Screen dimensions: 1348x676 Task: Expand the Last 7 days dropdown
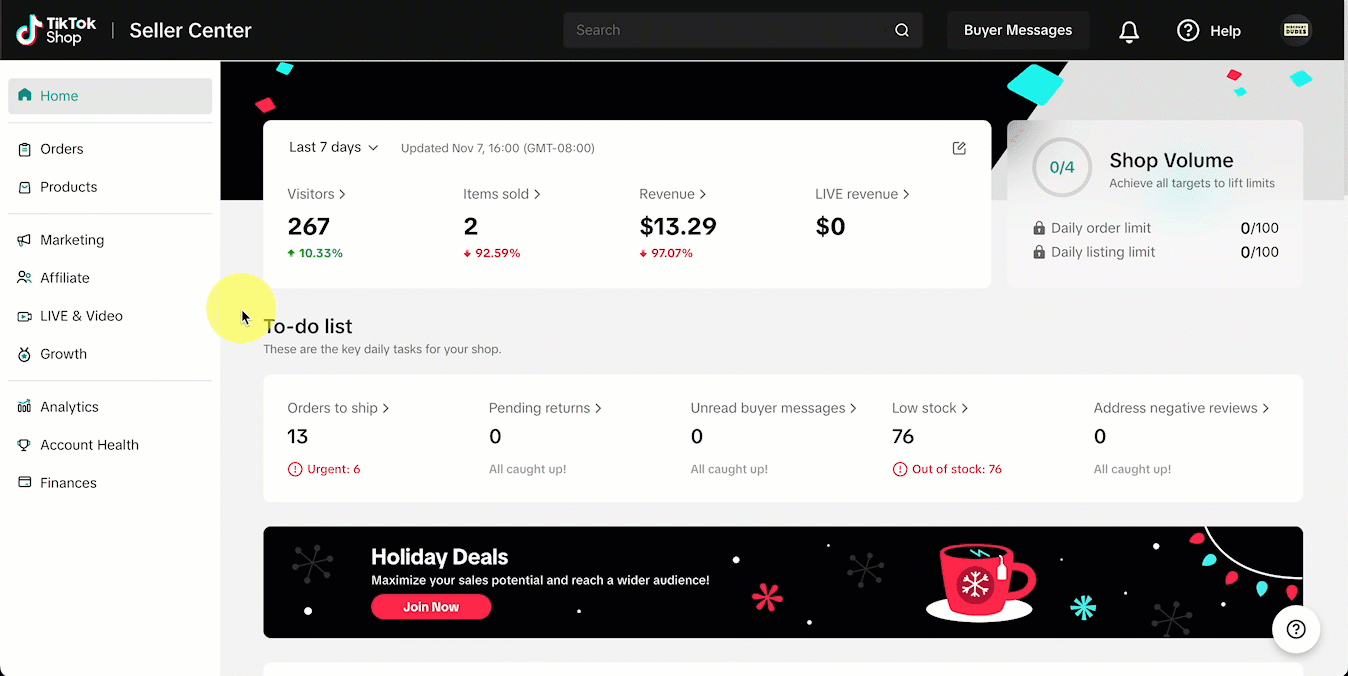(x=333, y=147)
